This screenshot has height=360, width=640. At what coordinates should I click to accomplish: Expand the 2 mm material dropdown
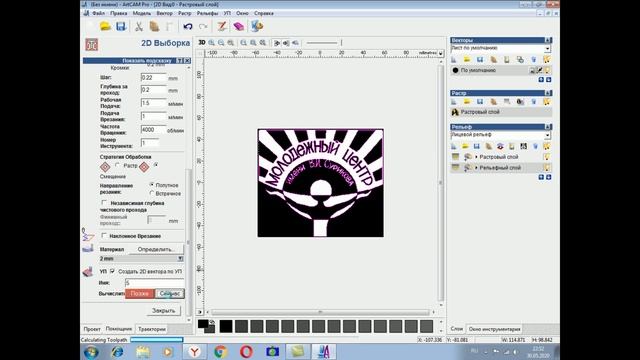click(180, 259)
